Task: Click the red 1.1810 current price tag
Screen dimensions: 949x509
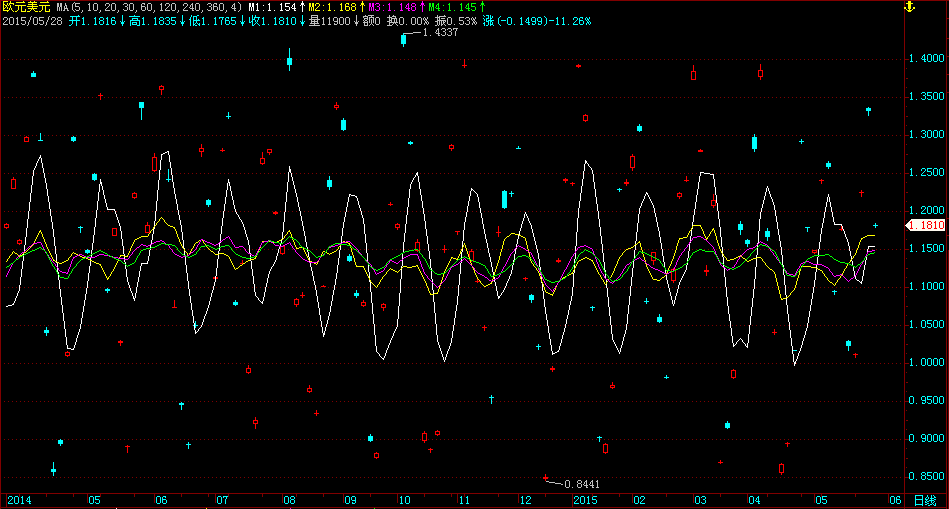Action: pos(925,227)
